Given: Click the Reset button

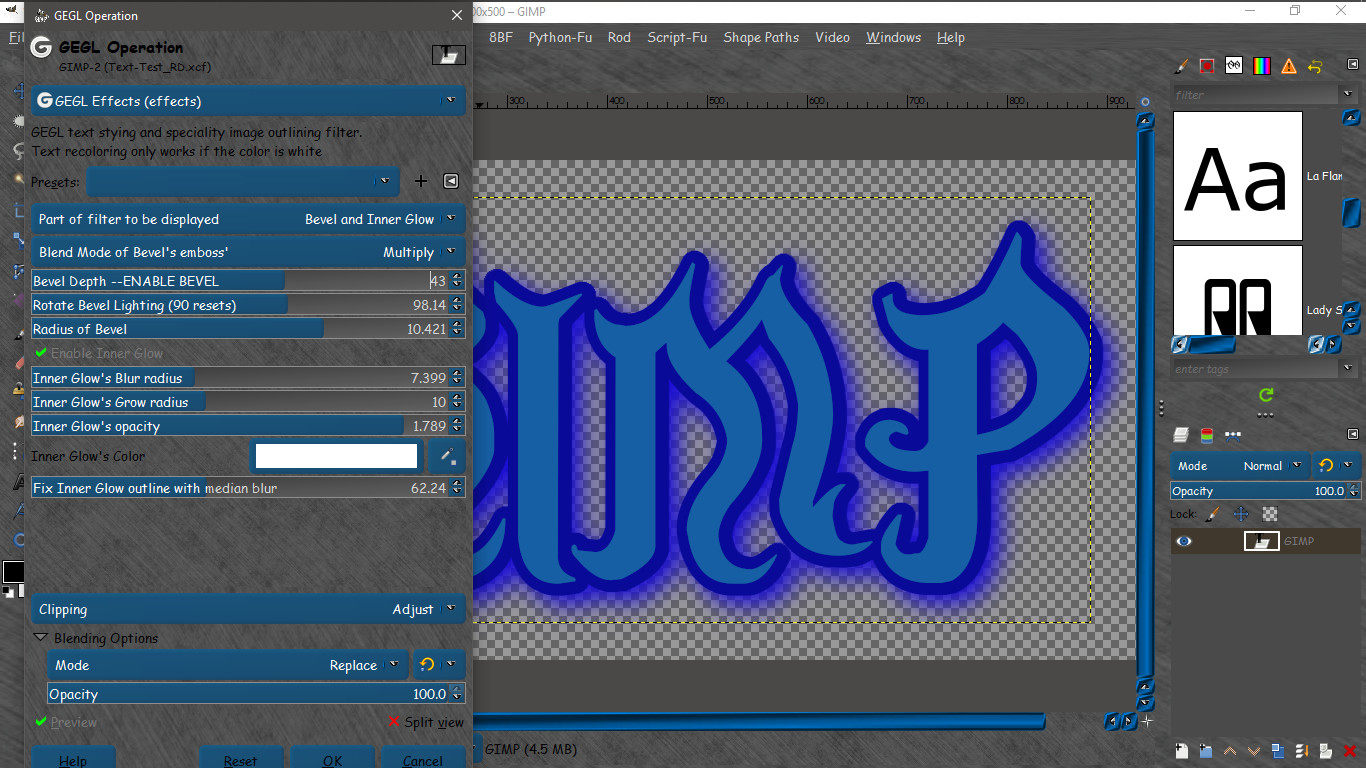Looking at the screenshot, I should click(x=241, y=759).
